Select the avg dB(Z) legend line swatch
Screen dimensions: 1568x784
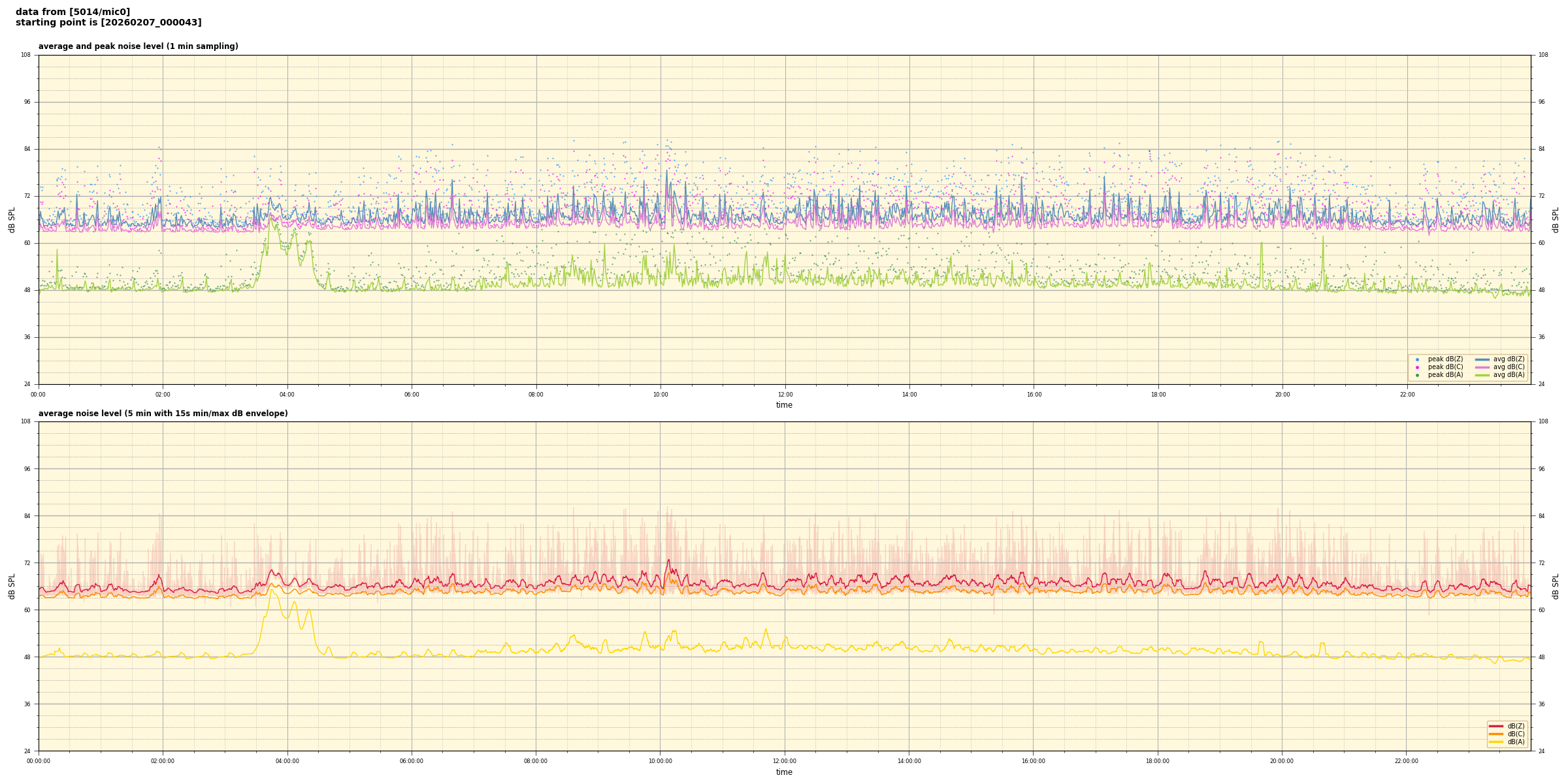click(1482, 359)
